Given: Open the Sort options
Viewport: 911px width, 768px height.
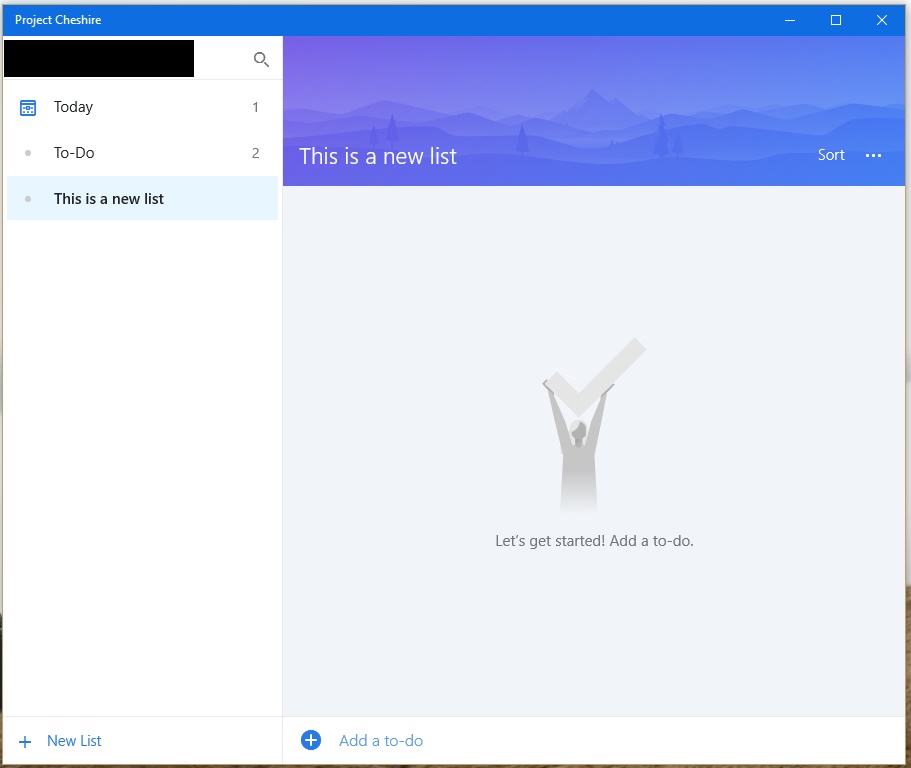Looking at the screenshot, I should [831, 155].
